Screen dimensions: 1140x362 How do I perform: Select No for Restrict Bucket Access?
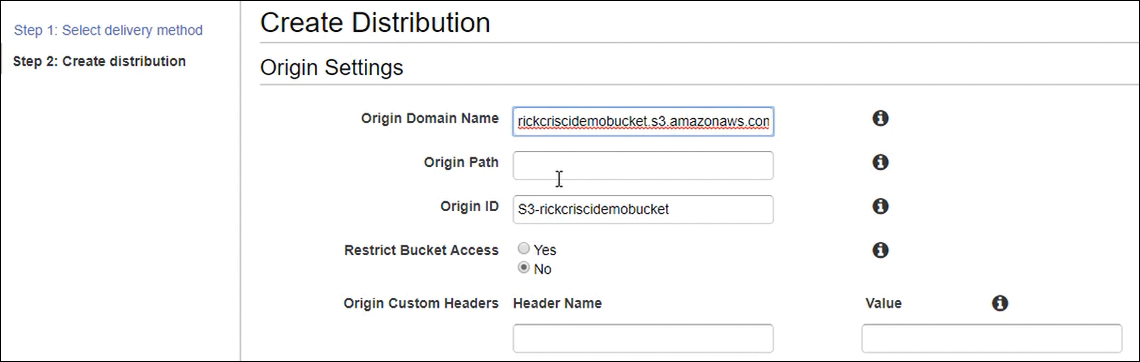pyautogui.click(x=523, y=268)
